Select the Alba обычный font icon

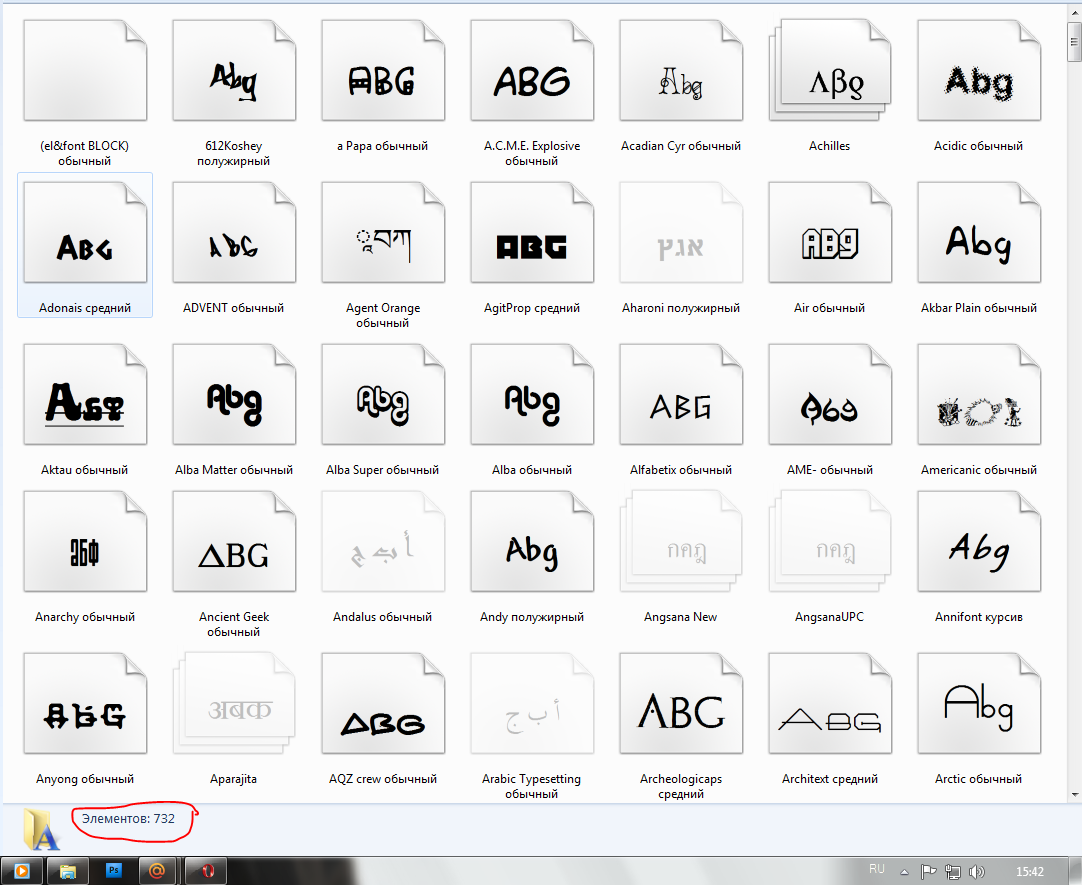(x=532, y=395)
